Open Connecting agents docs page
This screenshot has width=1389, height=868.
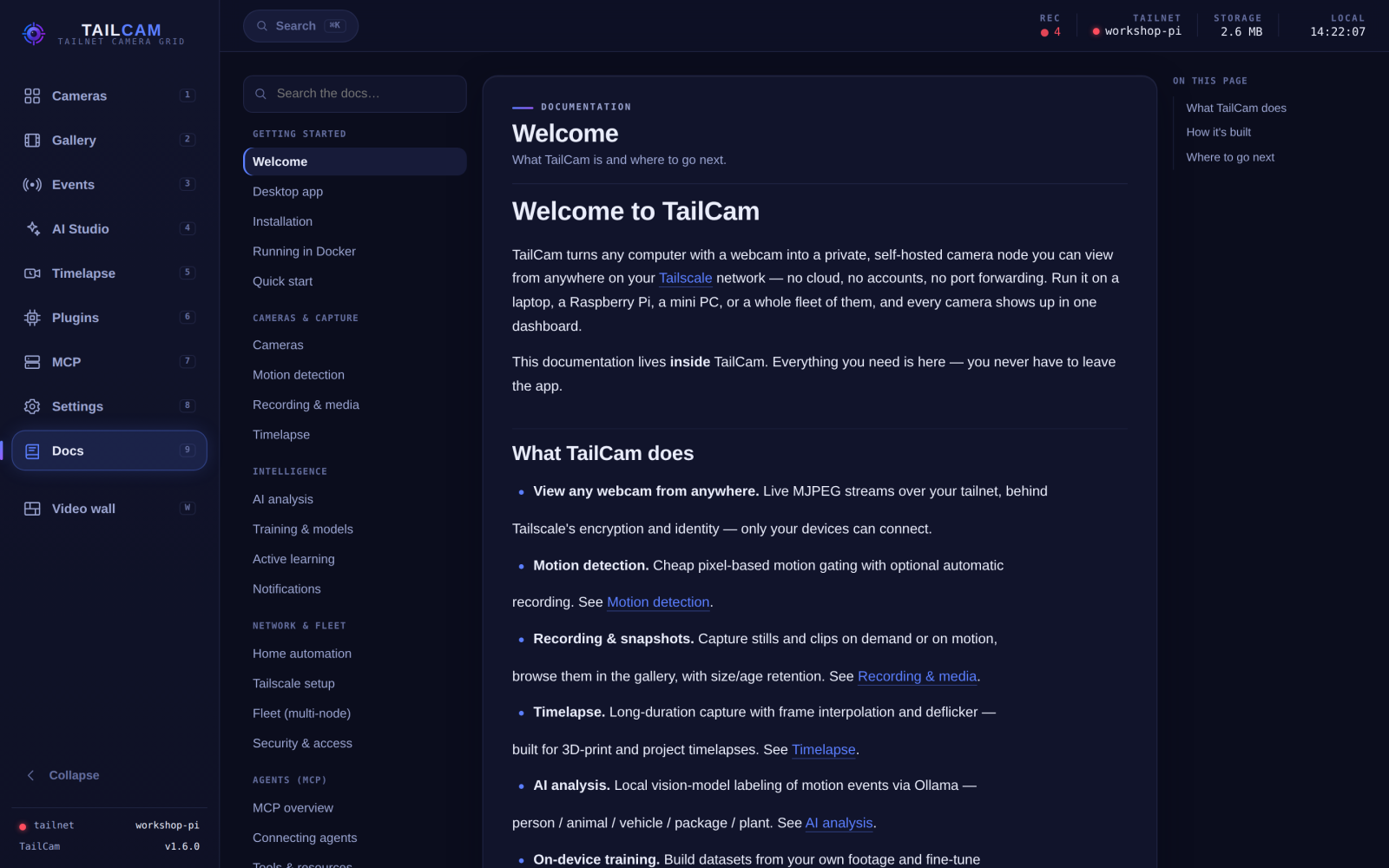click(x=354, y=838)
